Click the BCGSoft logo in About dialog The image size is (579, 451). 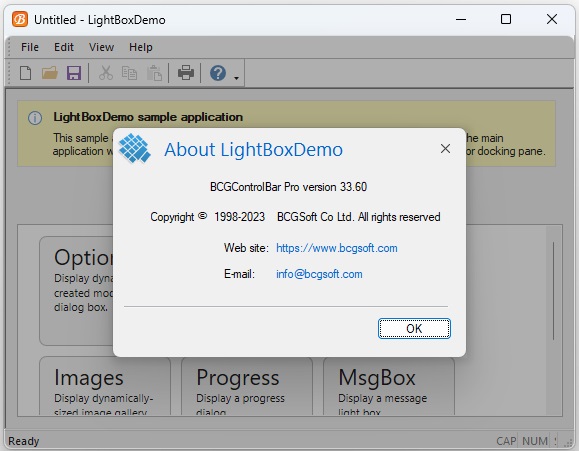click(x=135, y=148)
